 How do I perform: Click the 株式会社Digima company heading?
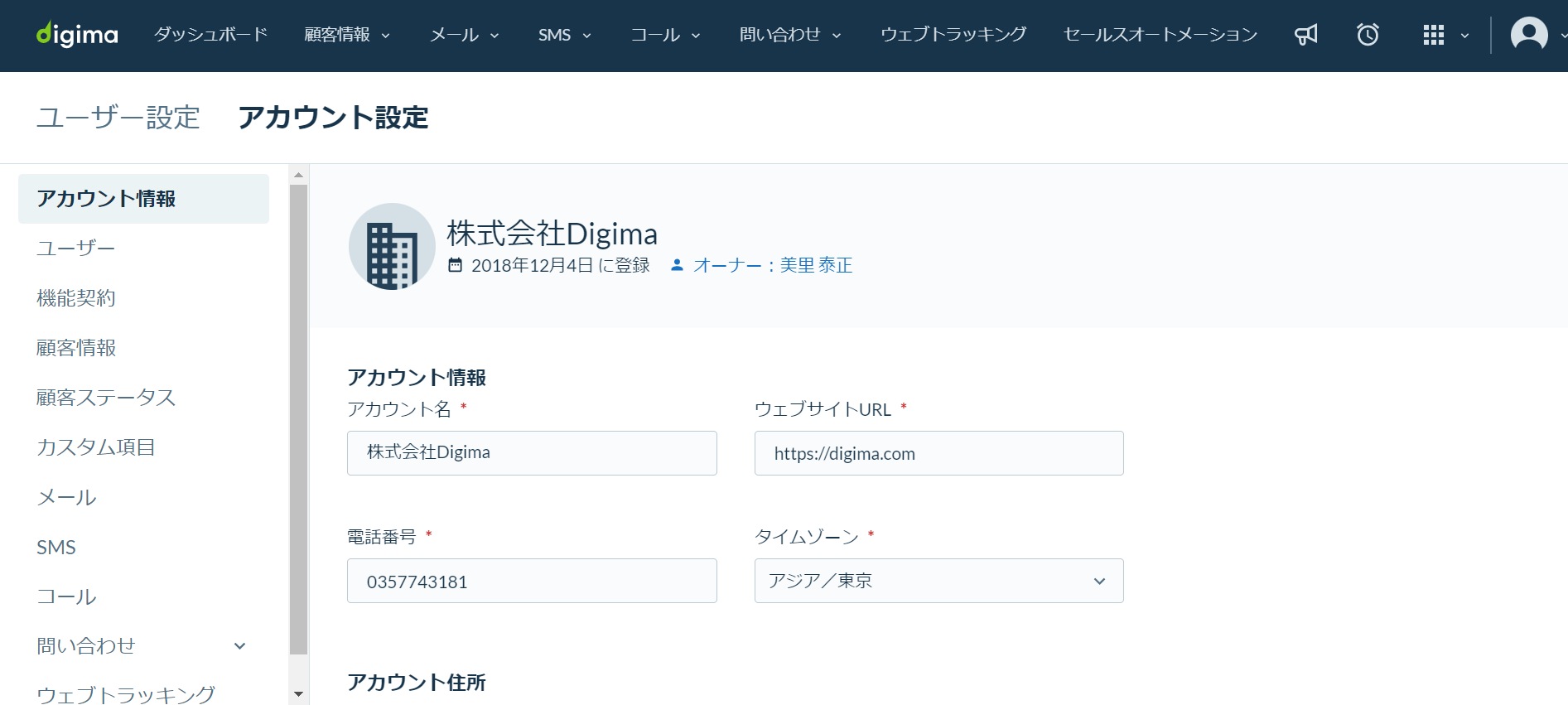pyautogui.click(x=552, y=234)
